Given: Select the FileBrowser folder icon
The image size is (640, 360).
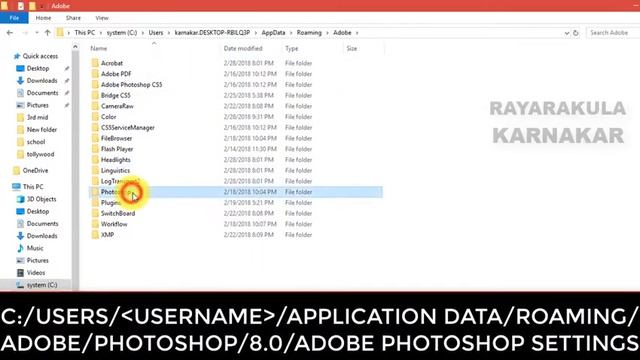Looking at the screenshot, I should (95, 138).
